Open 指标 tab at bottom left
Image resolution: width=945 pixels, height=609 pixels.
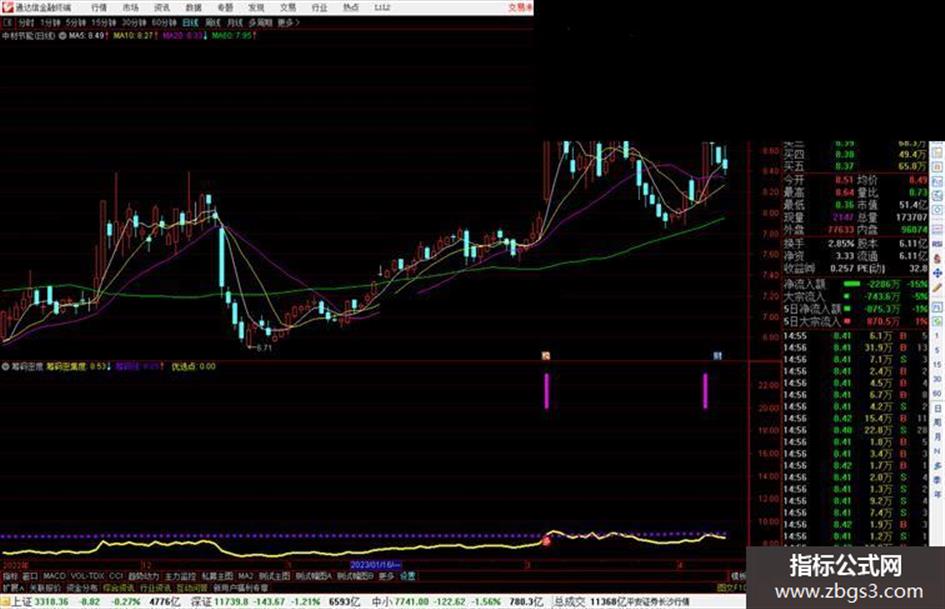[10, 576]
